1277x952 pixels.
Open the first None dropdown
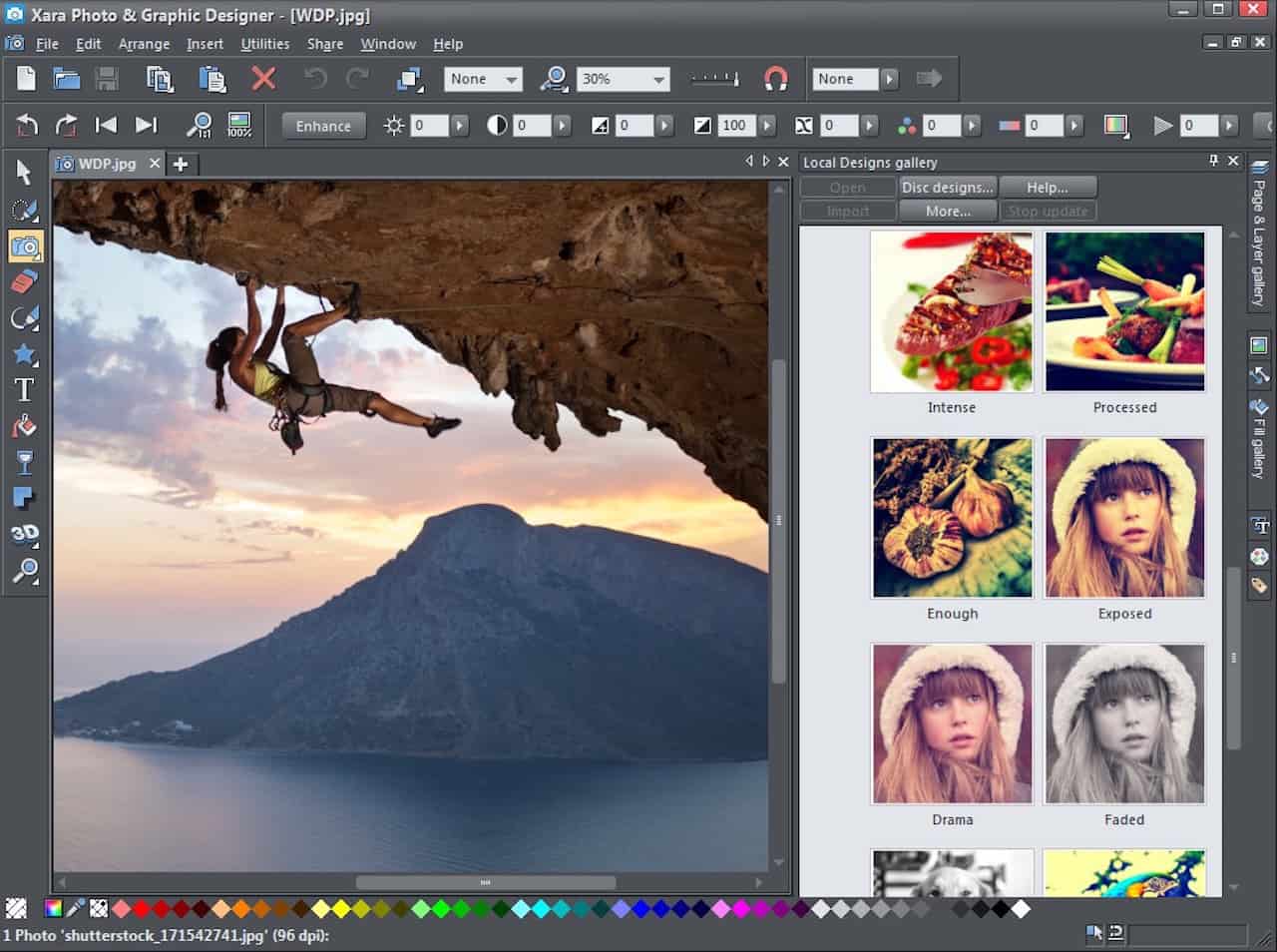coord(511,79)
